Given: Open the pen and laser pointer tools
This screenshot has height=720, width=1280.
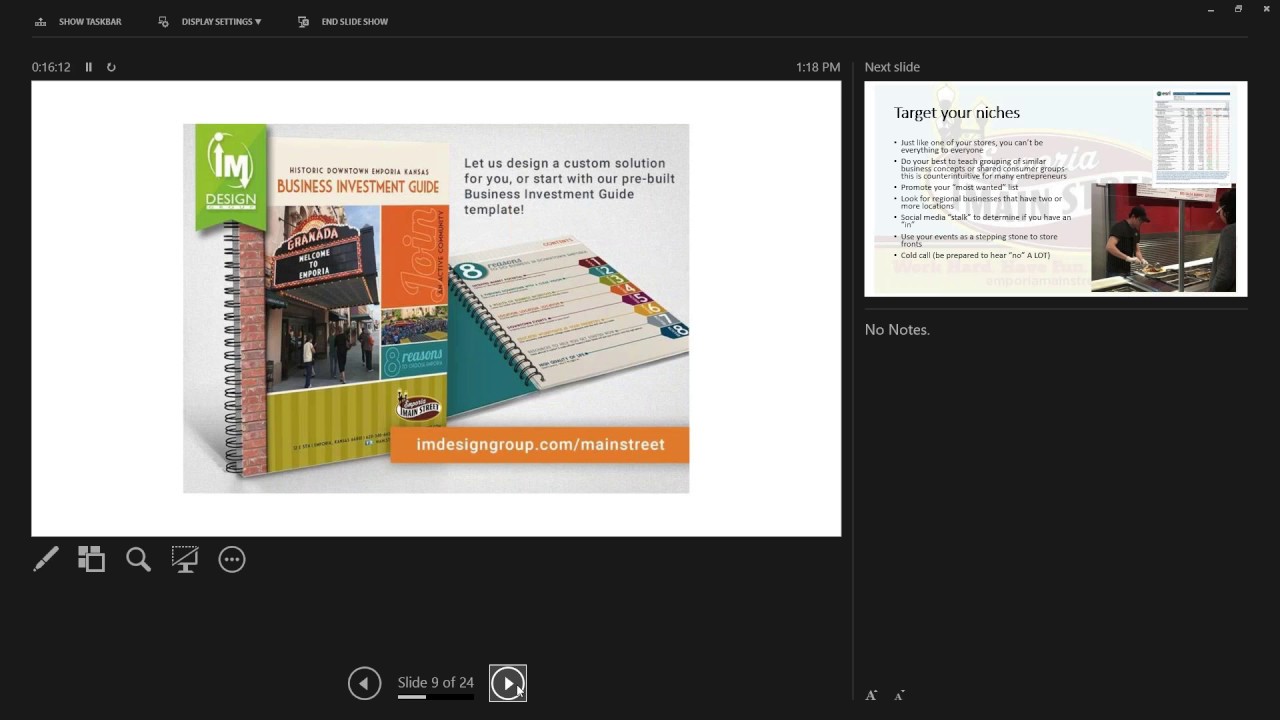Looking at the screenshot, I should click(46, 559).
